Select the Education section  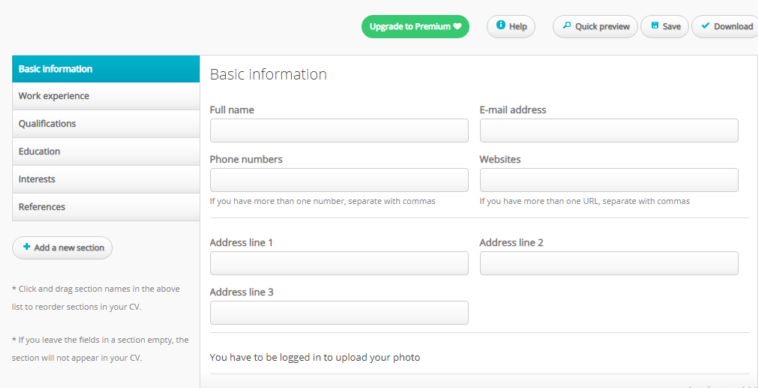[x=106, y=152]
